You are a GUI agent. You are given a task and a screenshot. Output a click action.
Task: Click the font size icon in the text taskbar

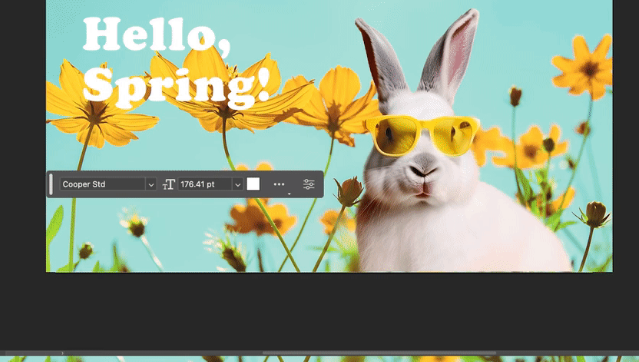(x=168, y=185)
